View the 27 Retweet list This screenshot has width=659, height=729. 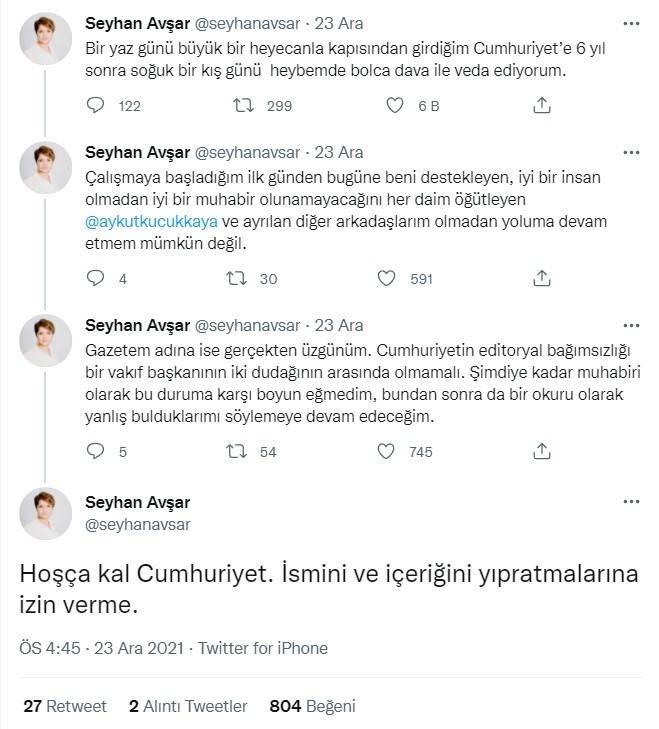point(64,706)
